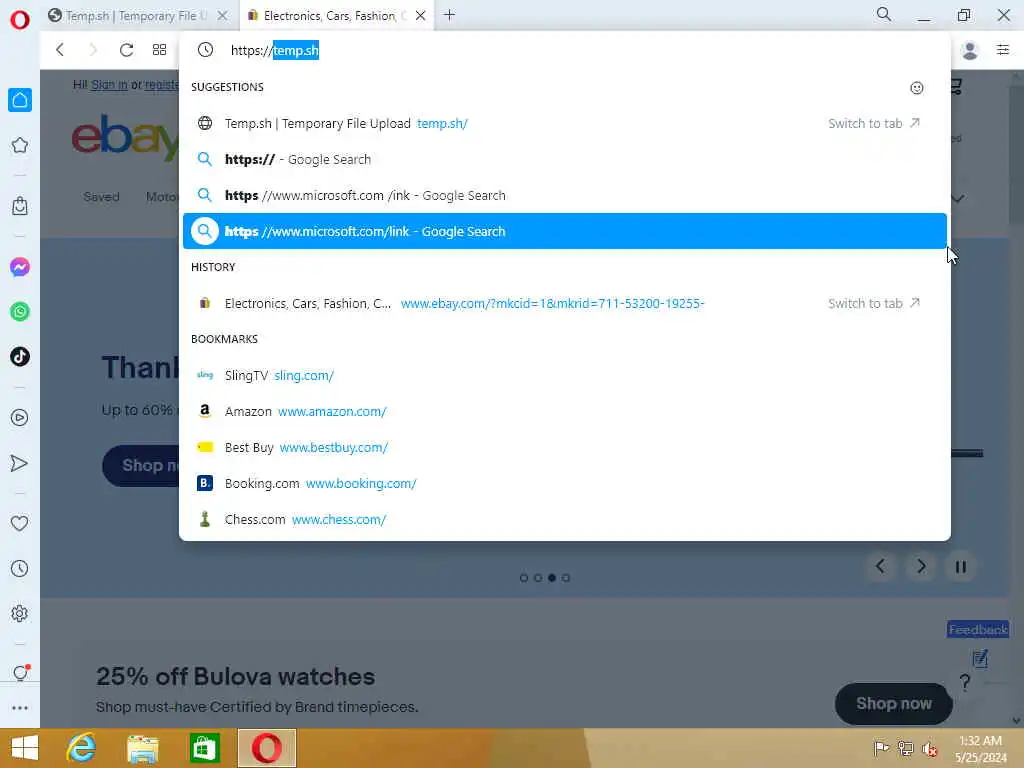Open My Flow send icon in sidebar
The width and height of the screenshot is (1024, 768).
pos(20,463)
